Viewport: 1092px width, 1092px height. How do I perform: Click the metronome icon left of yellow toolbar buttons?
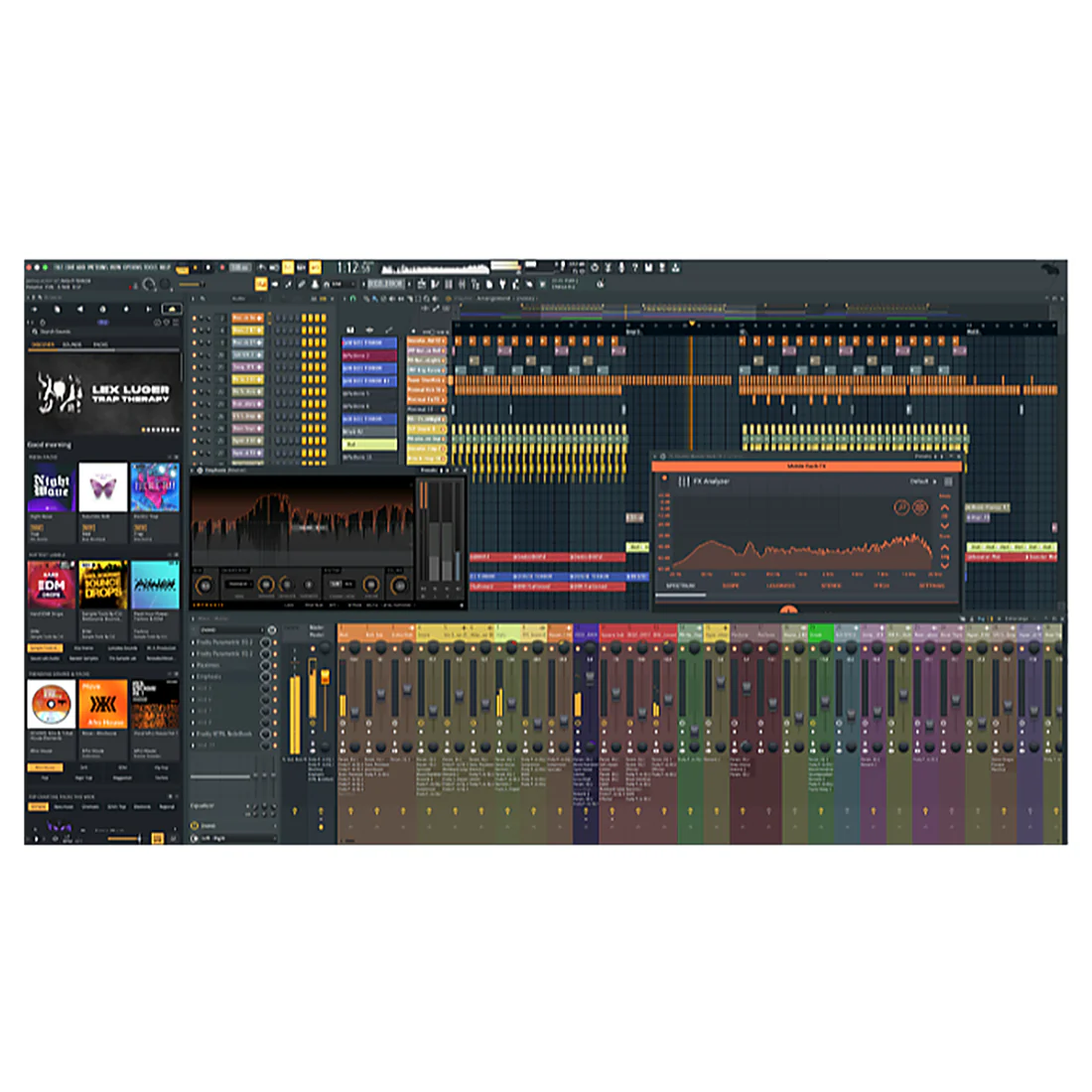coord(261,267)
